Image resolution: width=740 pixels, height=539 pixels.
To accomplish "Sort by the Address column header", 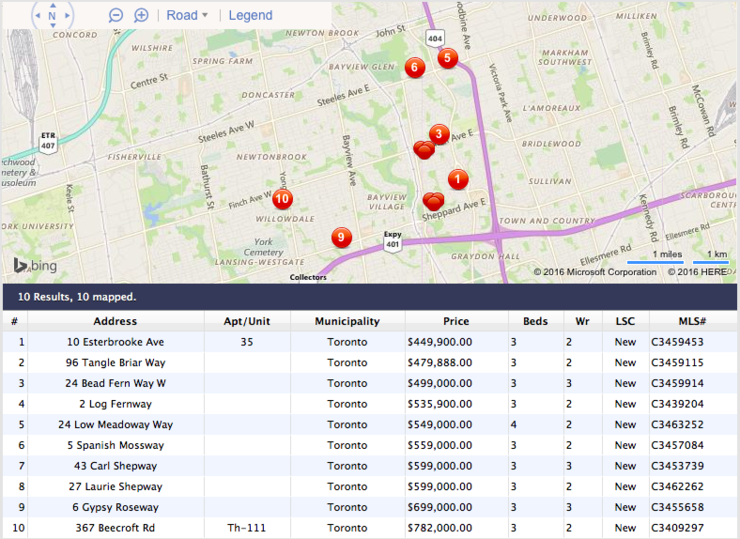I will (115, 321).
